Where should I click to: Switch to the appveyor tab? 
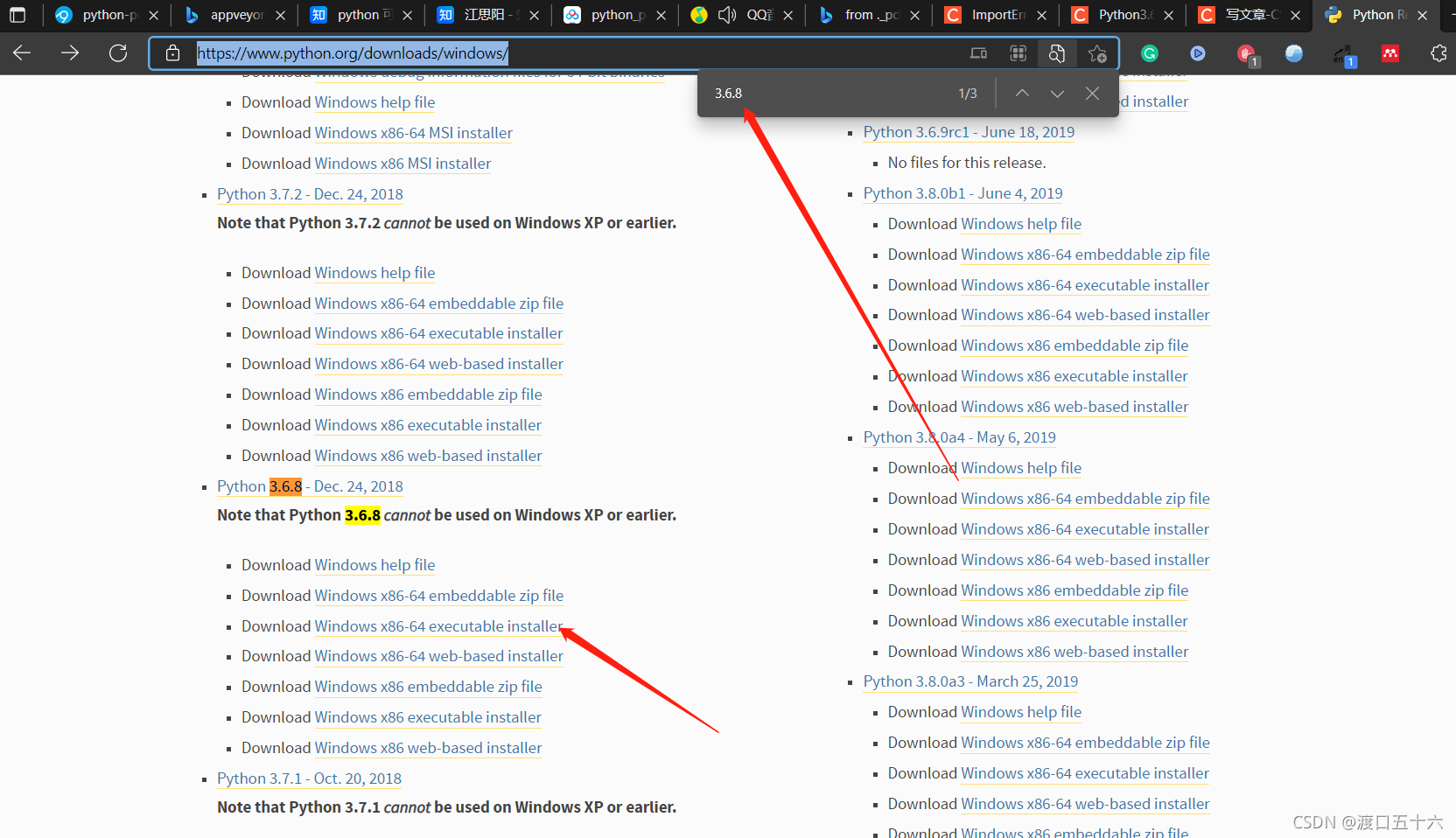tap(230, 15)
